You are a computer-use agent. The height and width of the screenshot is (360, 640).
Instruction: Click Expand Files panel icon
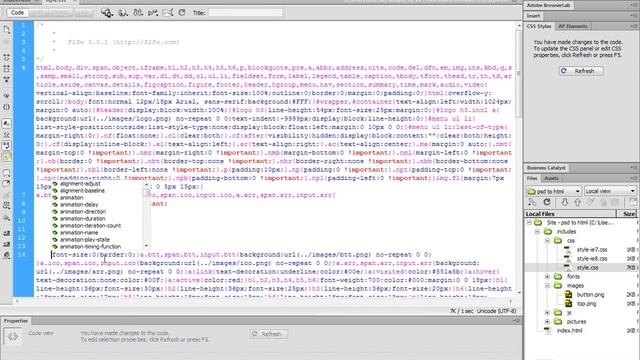coord(633,202)
